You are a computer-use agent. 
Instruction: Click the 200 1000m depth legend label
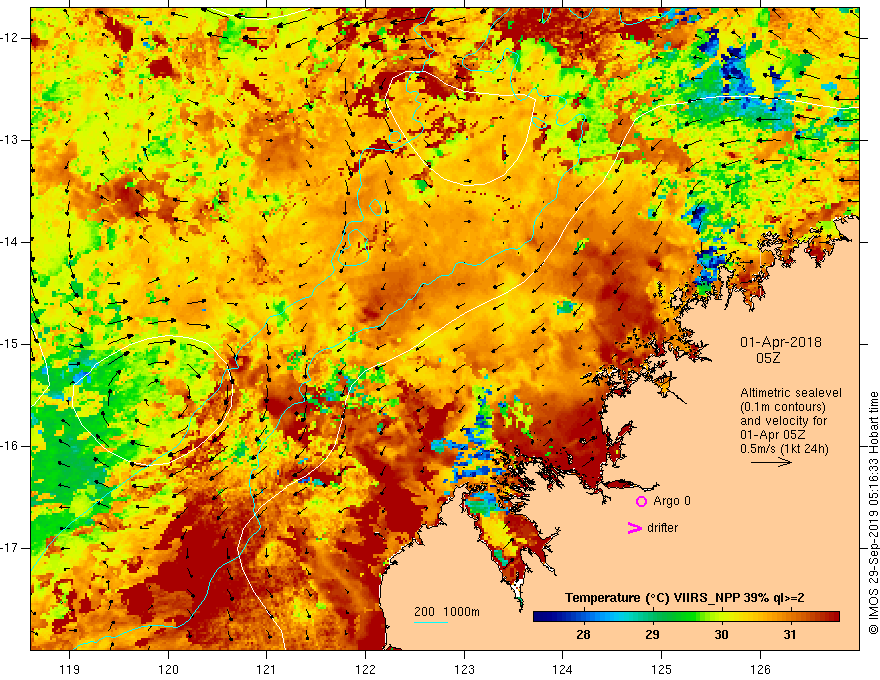tap(447, 612)
